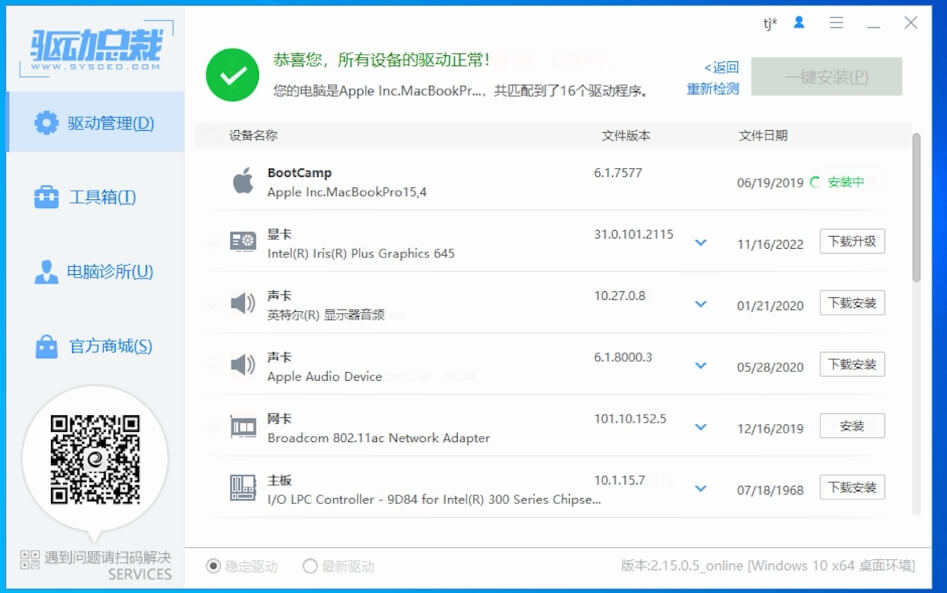The height and width of the screenshot is (593, 947).
Task: Click network card icon for Broadcom adapter
Action: click(x=243, y=426)
